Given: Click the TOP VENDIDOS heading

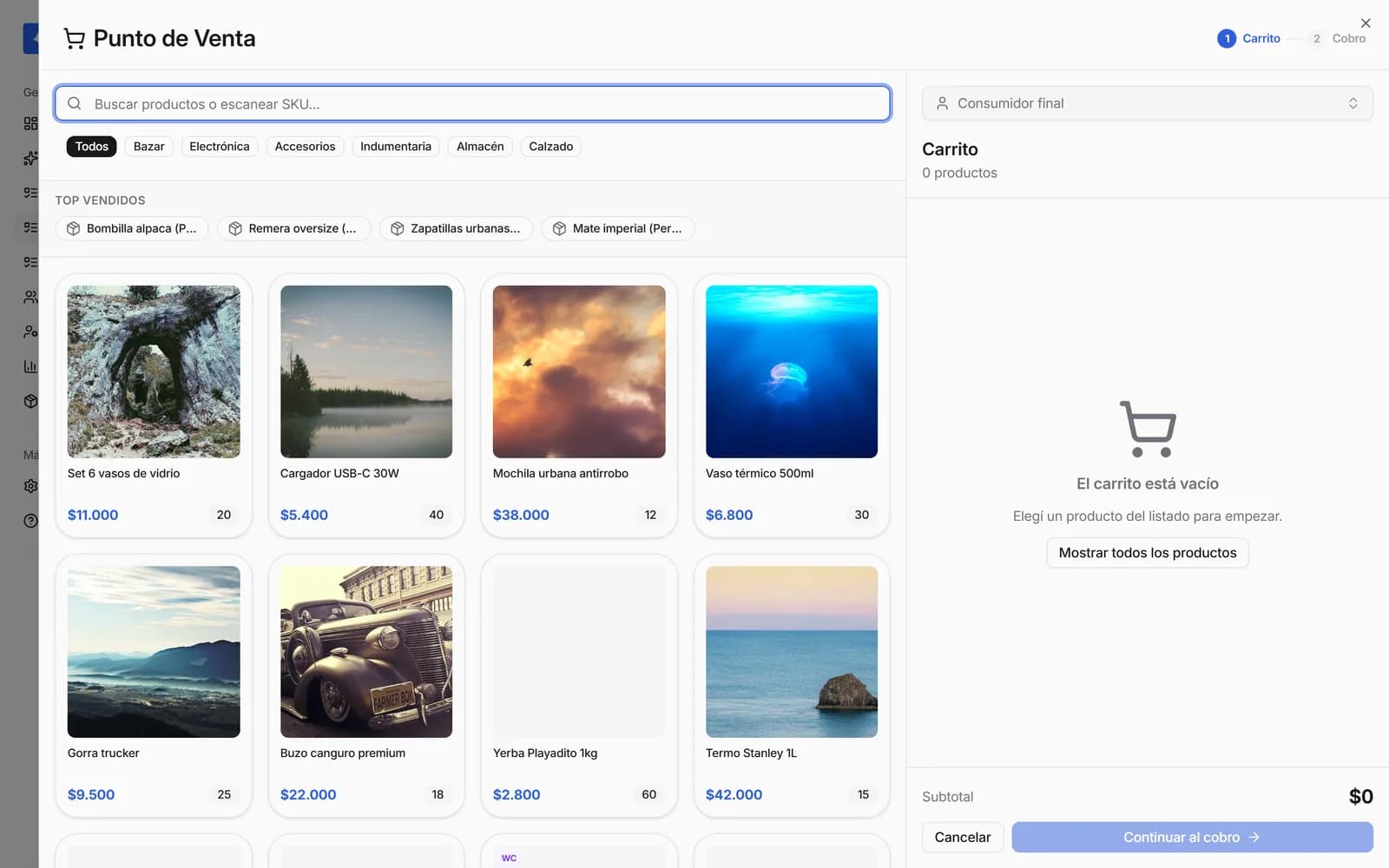Looking at the screenshot, I should (x=101, y=201).
